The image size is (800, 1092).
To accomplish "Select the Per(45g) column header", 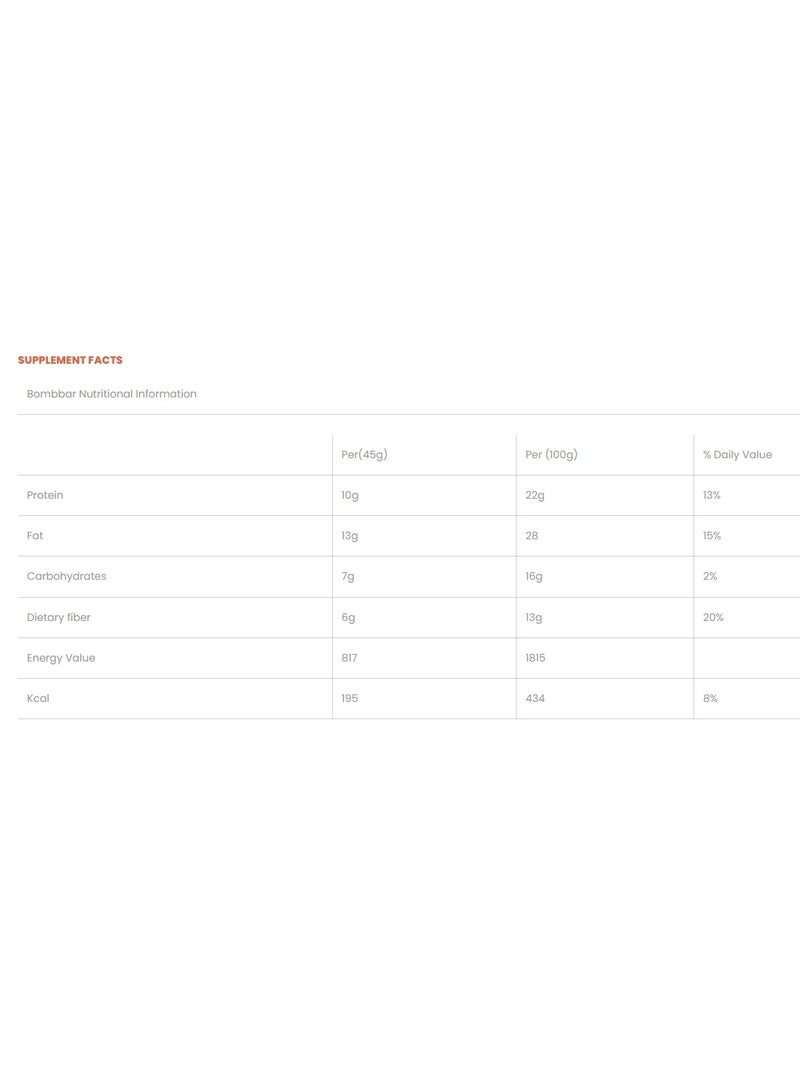I will (x=364, y=455).
